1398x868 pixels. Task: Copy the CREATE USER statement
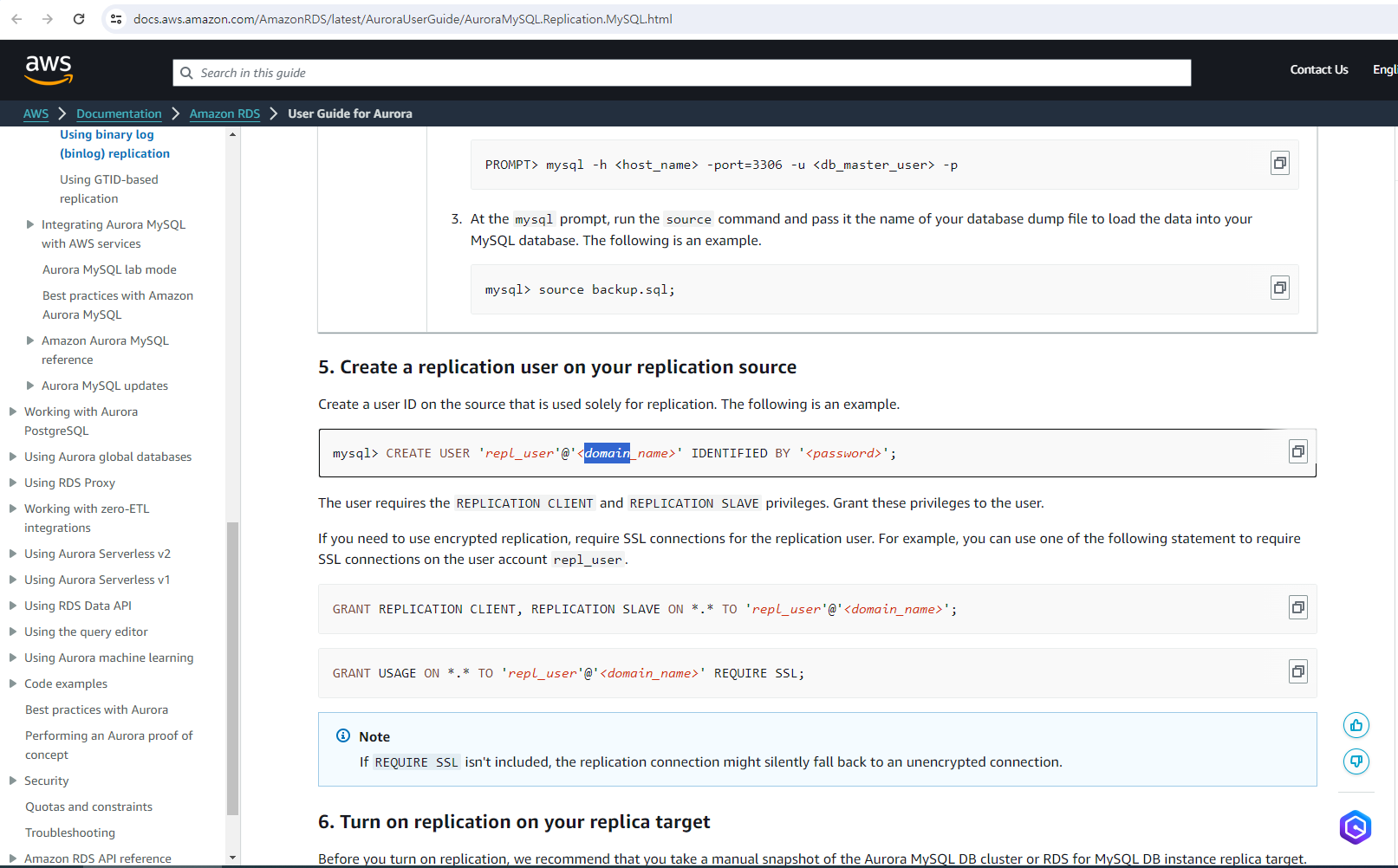[1297, 451]
